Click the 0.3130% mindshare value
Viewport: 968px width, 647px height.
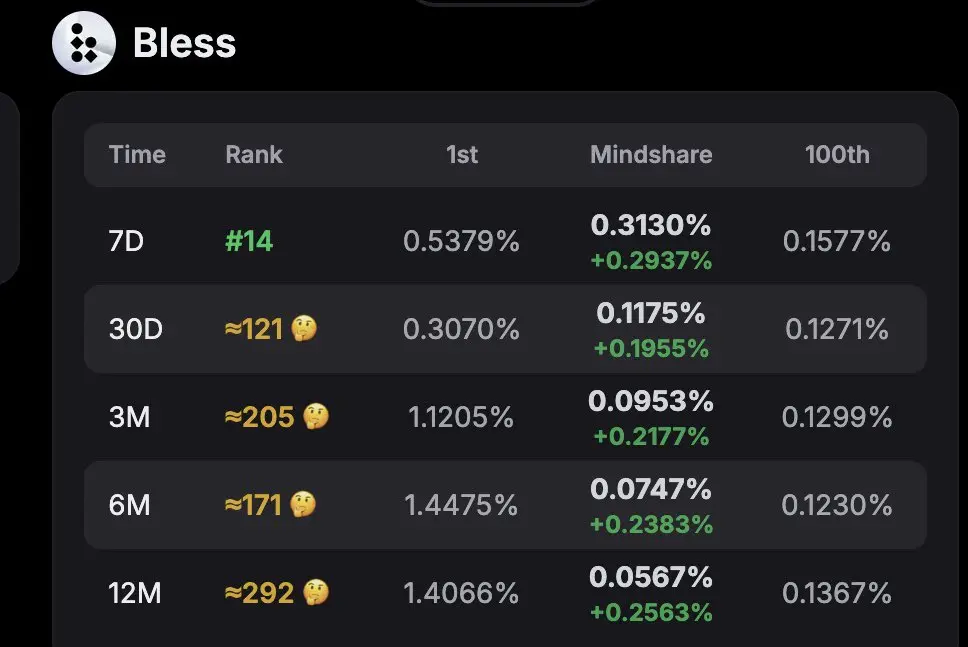651,225
